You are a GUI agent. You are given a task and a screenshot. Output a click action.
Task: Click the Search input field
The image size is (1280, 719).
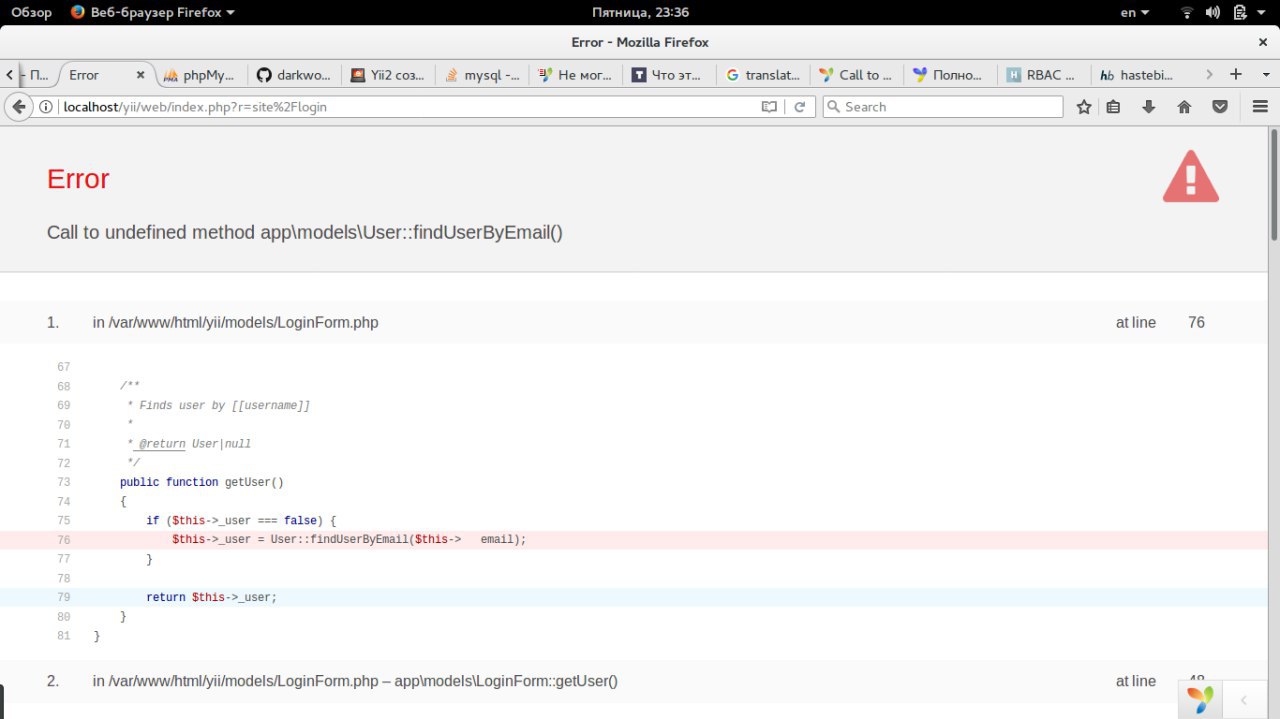942,107
